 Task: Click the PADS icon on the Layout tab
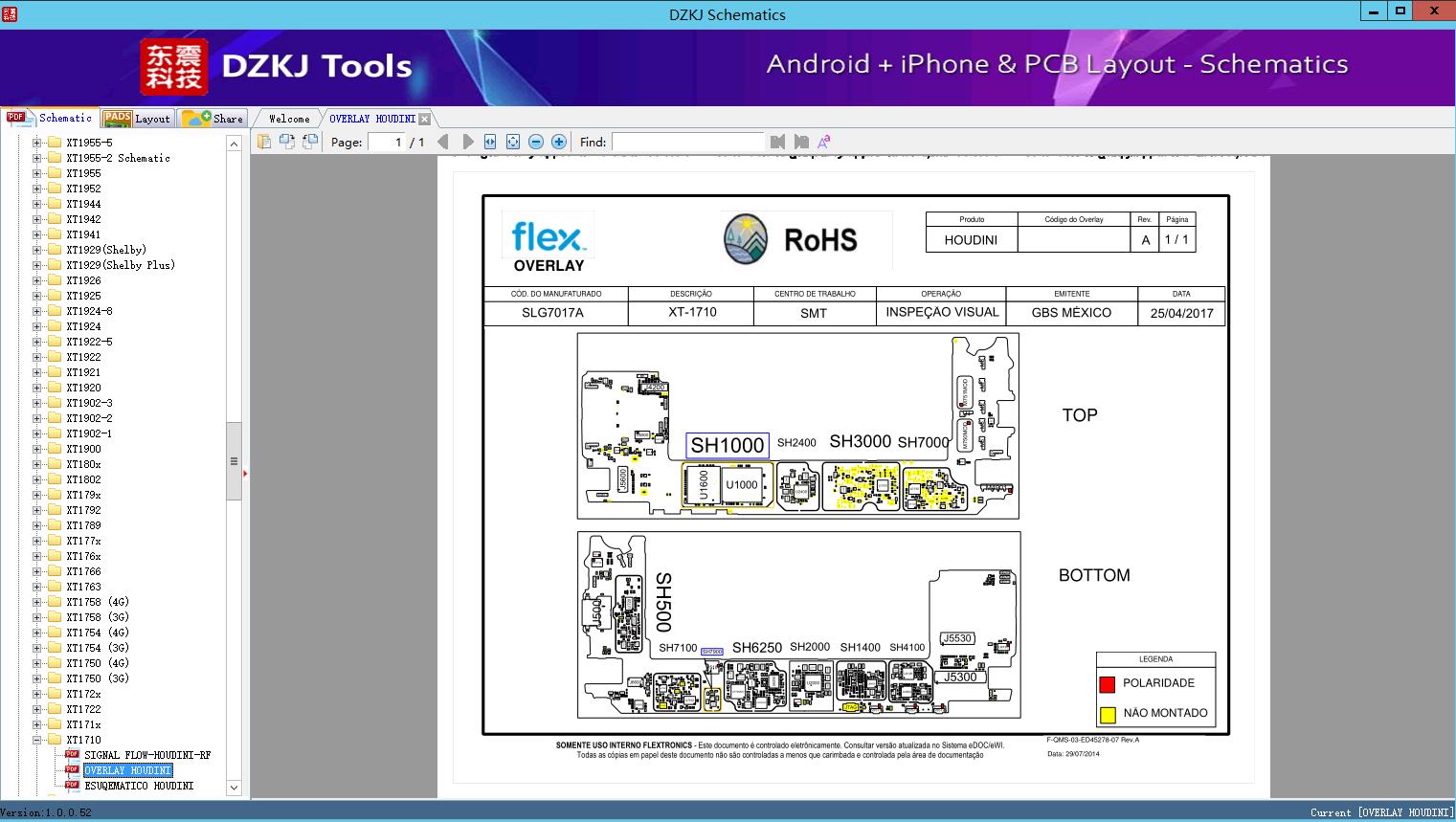point(117,118)
